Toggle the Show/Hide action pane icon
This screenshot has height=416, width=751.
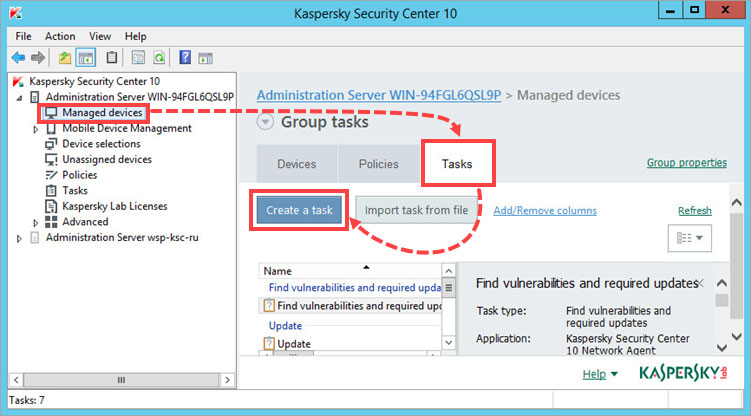[x=206, y=58]
